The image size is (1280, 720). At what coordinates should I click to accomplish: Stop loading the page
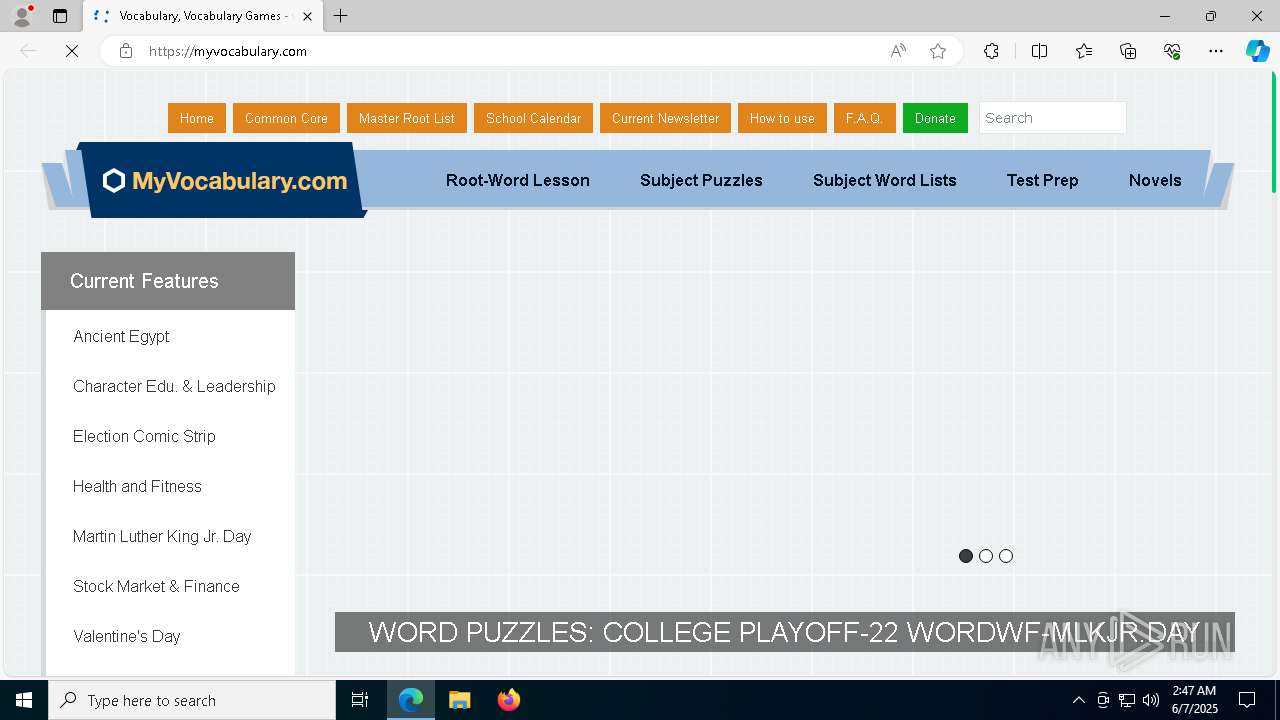coord(72,51)
